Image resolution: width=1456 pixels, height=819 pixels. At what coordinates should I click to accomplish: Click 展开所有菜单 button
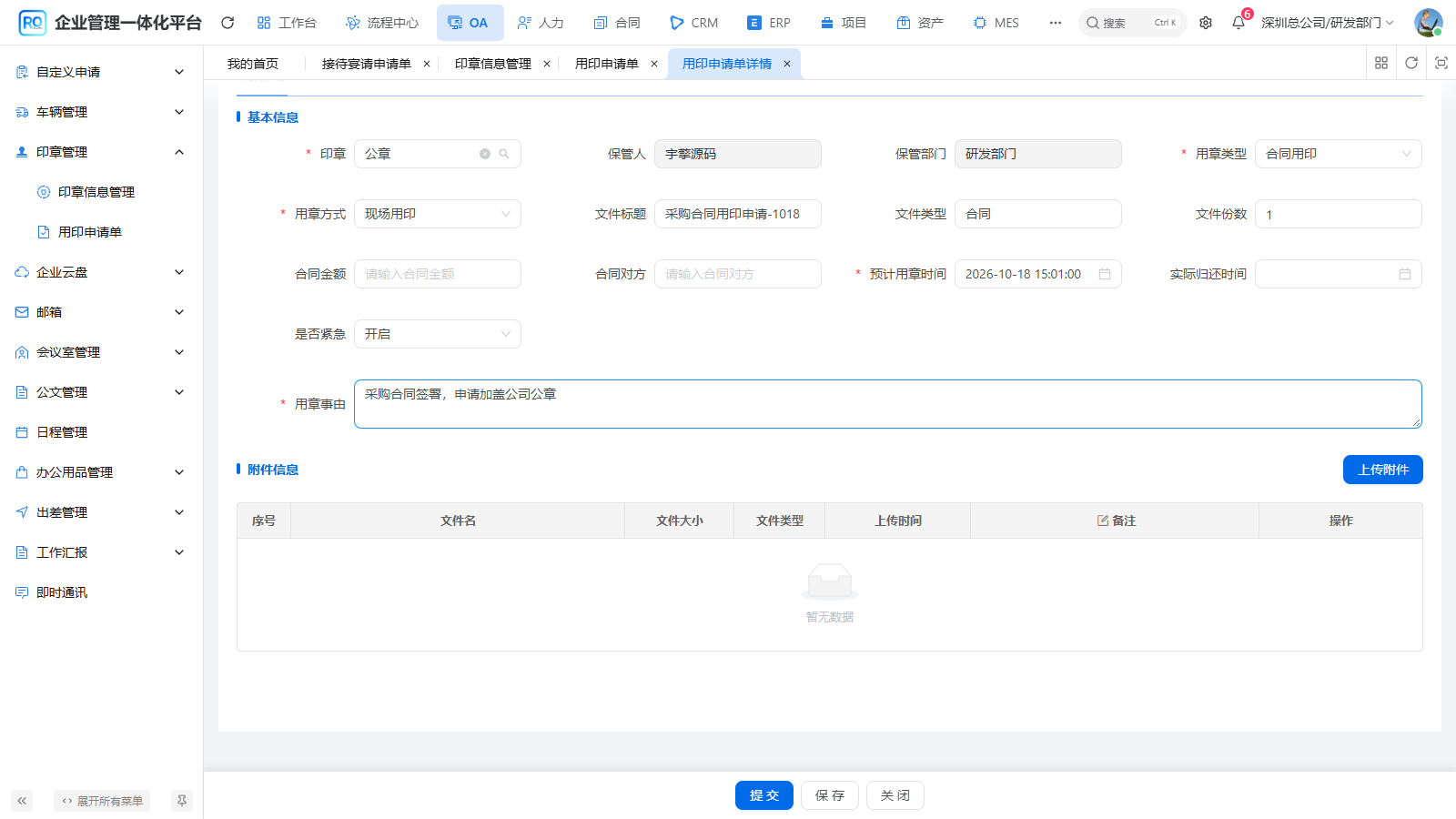102,801
